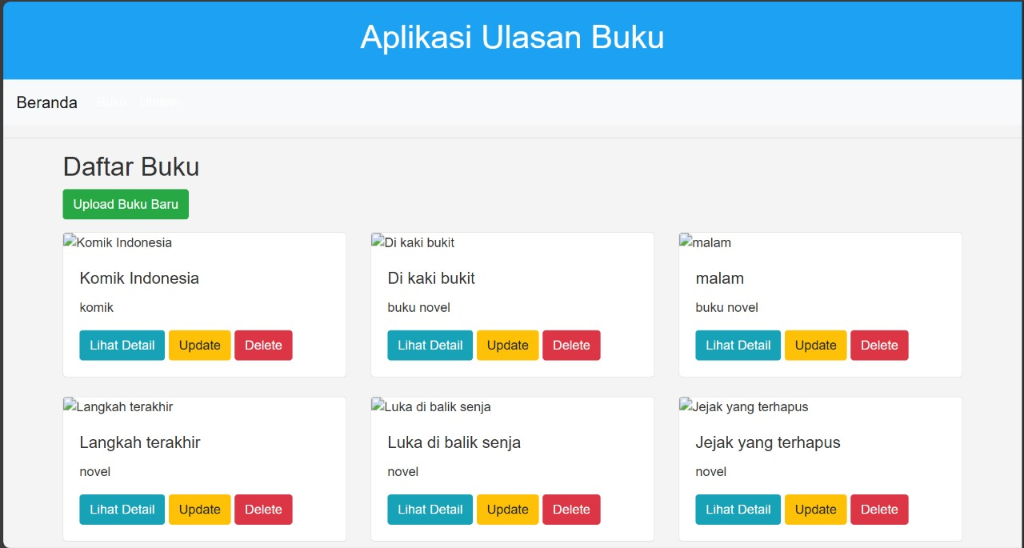Click the Komik Indonesia card title
This screenshot has width=1024, height=548.
(139, 278)
